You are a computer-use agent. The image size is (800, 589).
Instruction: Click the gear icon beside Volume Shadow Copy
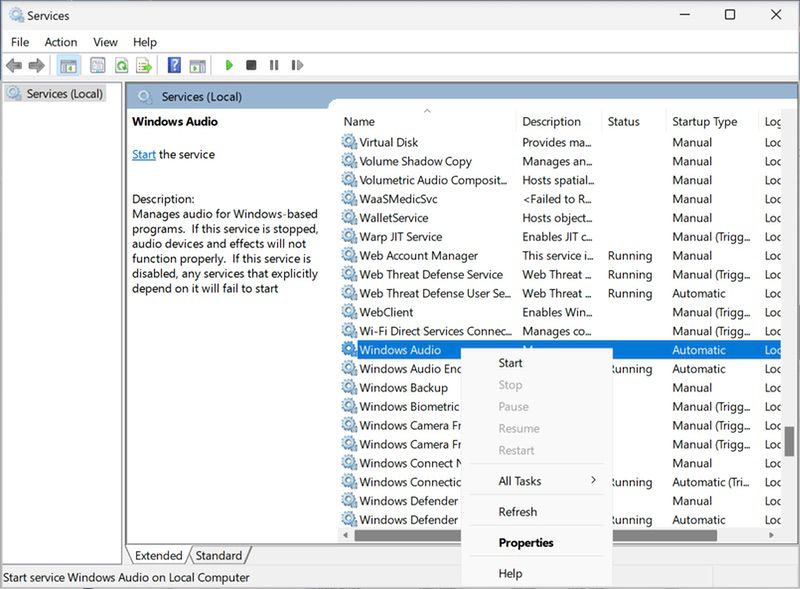click(349, 160)
